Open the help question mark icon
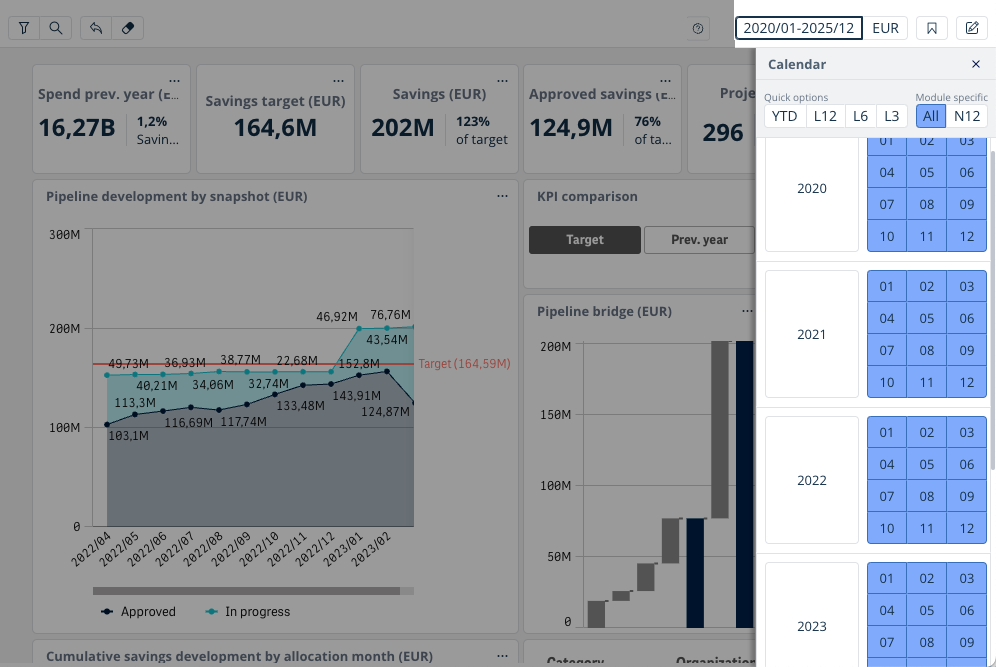 pos(699,28)
